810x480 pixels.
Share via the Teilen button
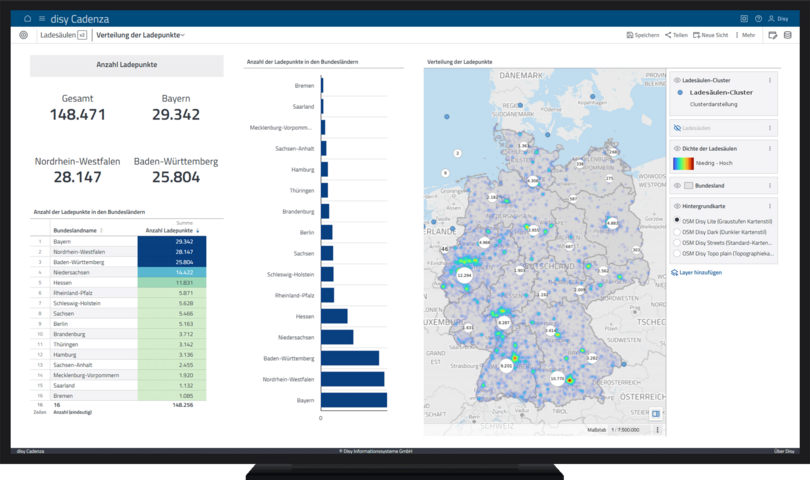tap(676, 35)
